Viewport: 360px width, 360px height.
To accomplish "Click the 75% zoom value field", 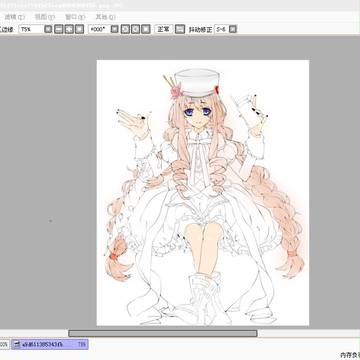I will [31, 29].
